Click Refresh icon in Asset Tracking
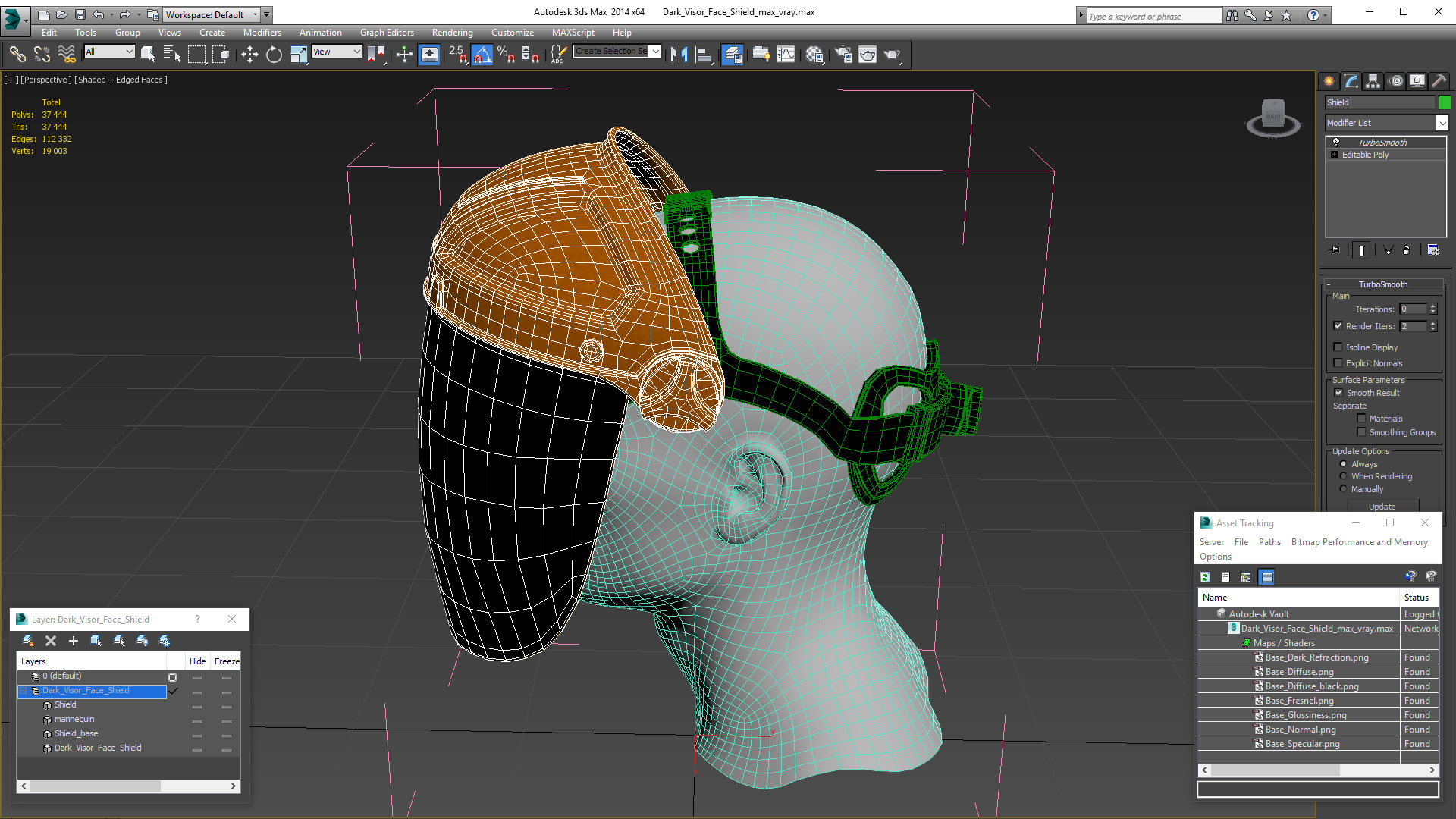Image resolution: width=1456 pixels, height=819 pixels. click(x=1205, y=577)
